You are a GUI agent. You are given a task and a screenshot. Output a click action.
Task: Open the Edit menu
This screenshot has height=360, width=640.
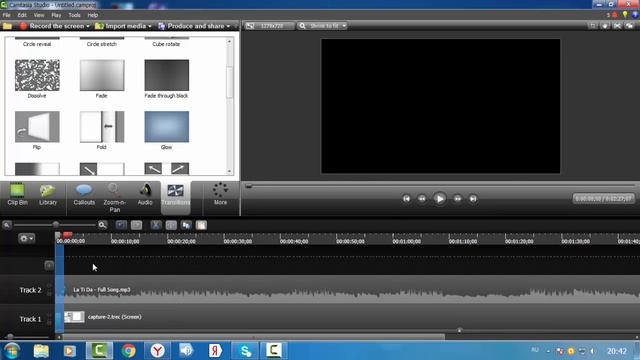[x=22, y=15]
